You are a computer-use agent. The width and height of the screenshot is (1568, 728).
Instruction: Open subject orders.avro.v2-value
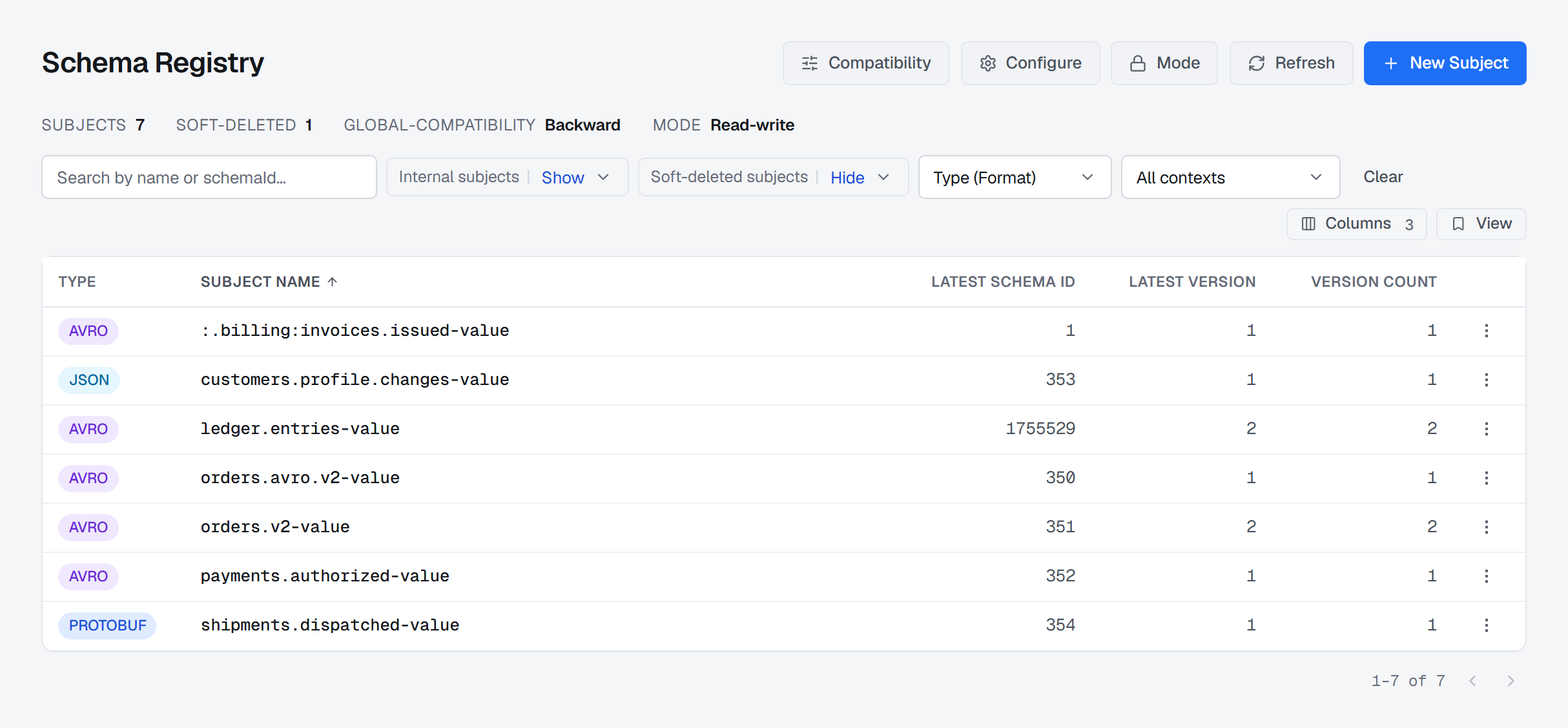(300, 478)
